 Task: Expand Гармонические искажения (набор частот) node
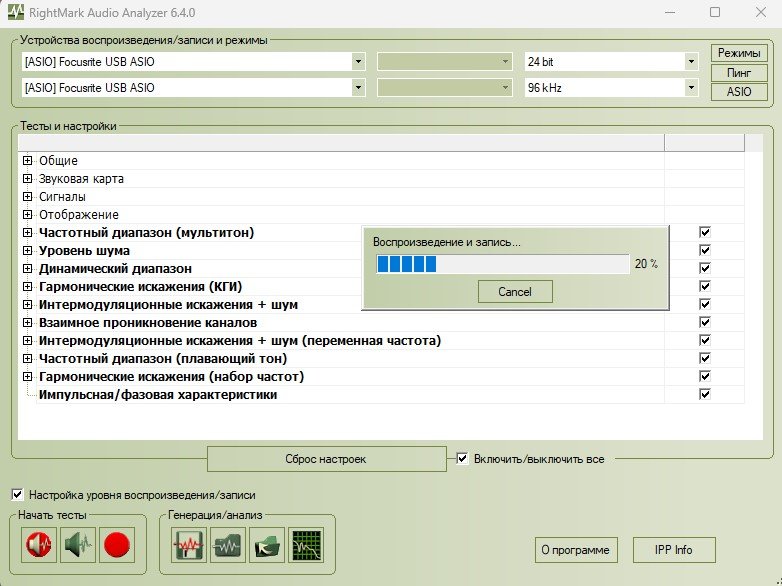[x=27, y=376]
